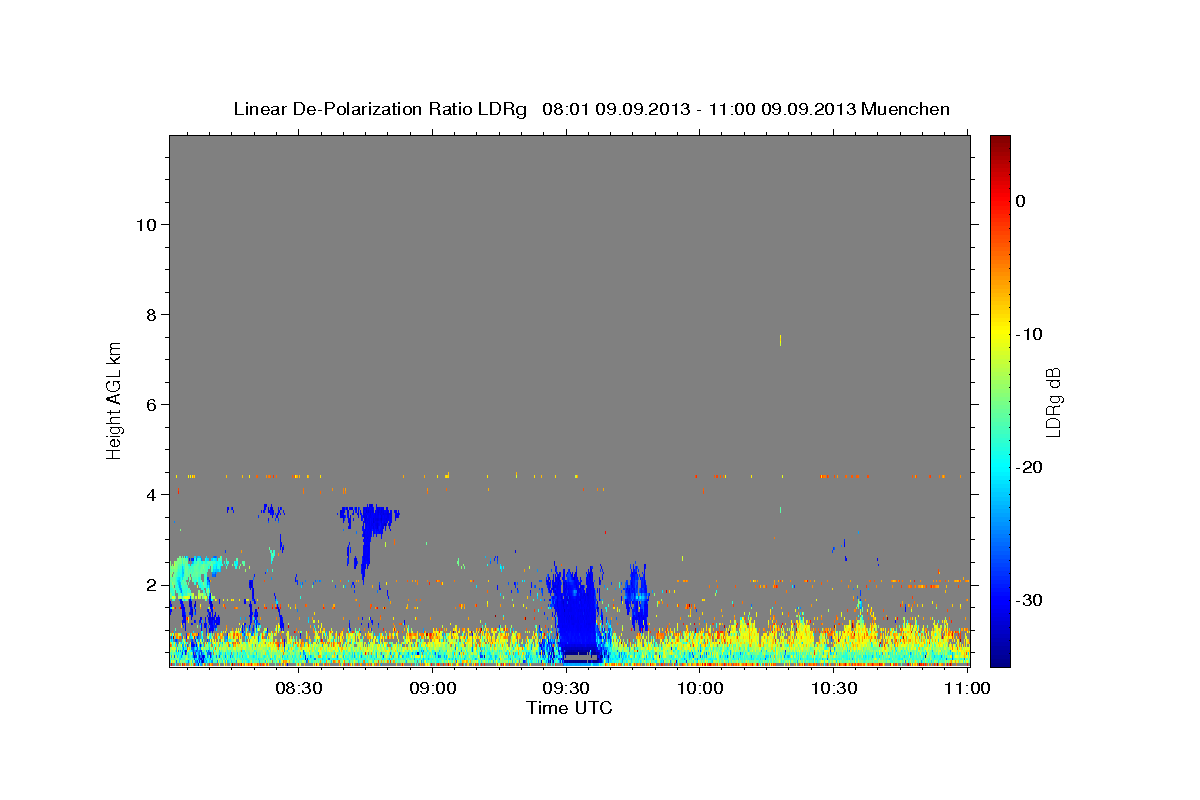Click the height axis label '4'

tap(151, 494)
